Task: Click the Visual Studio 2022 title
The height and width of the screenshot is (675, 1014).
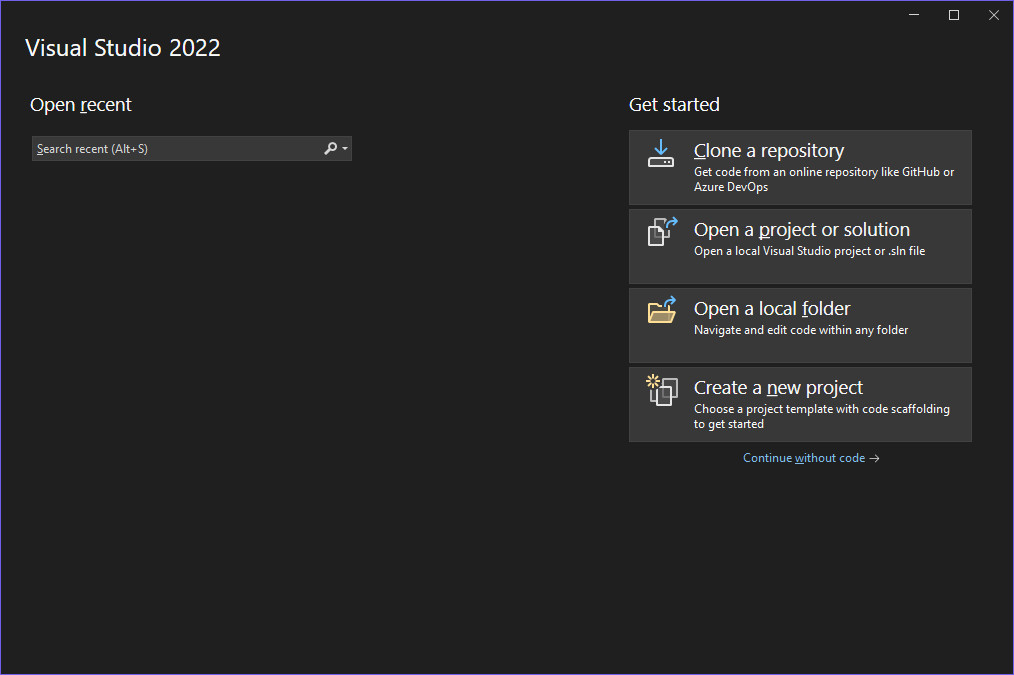Action: click(x=123, y=48)
